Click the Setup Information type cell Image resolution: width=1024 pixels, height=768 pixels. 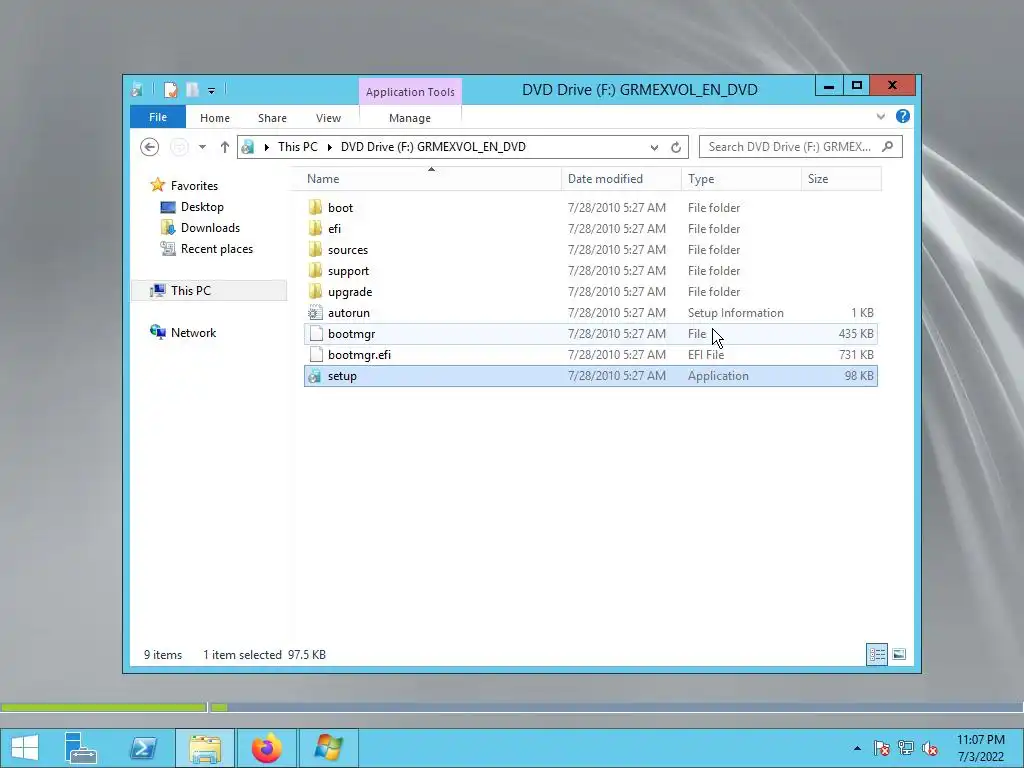(x=735, y=313)
